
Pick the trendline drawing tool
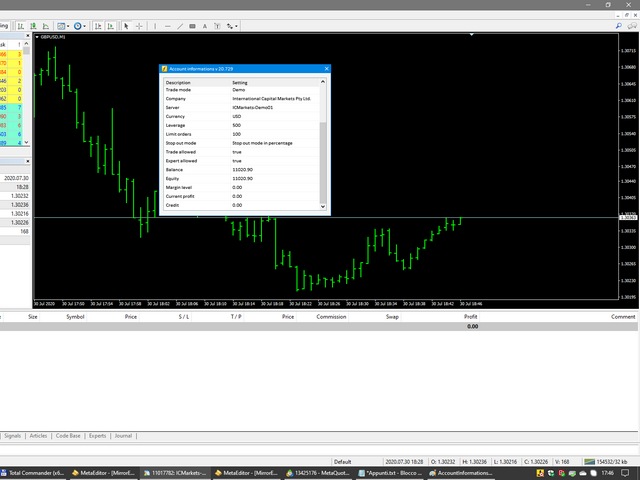click(x=178, y=25)
